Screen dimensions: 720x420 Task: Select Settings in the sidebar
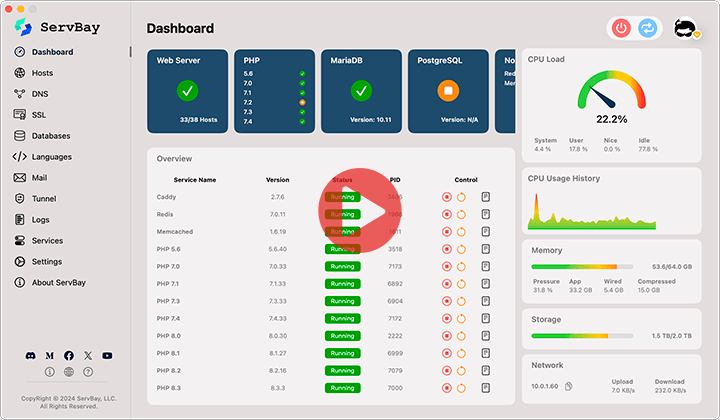click(x=46, y=262)
